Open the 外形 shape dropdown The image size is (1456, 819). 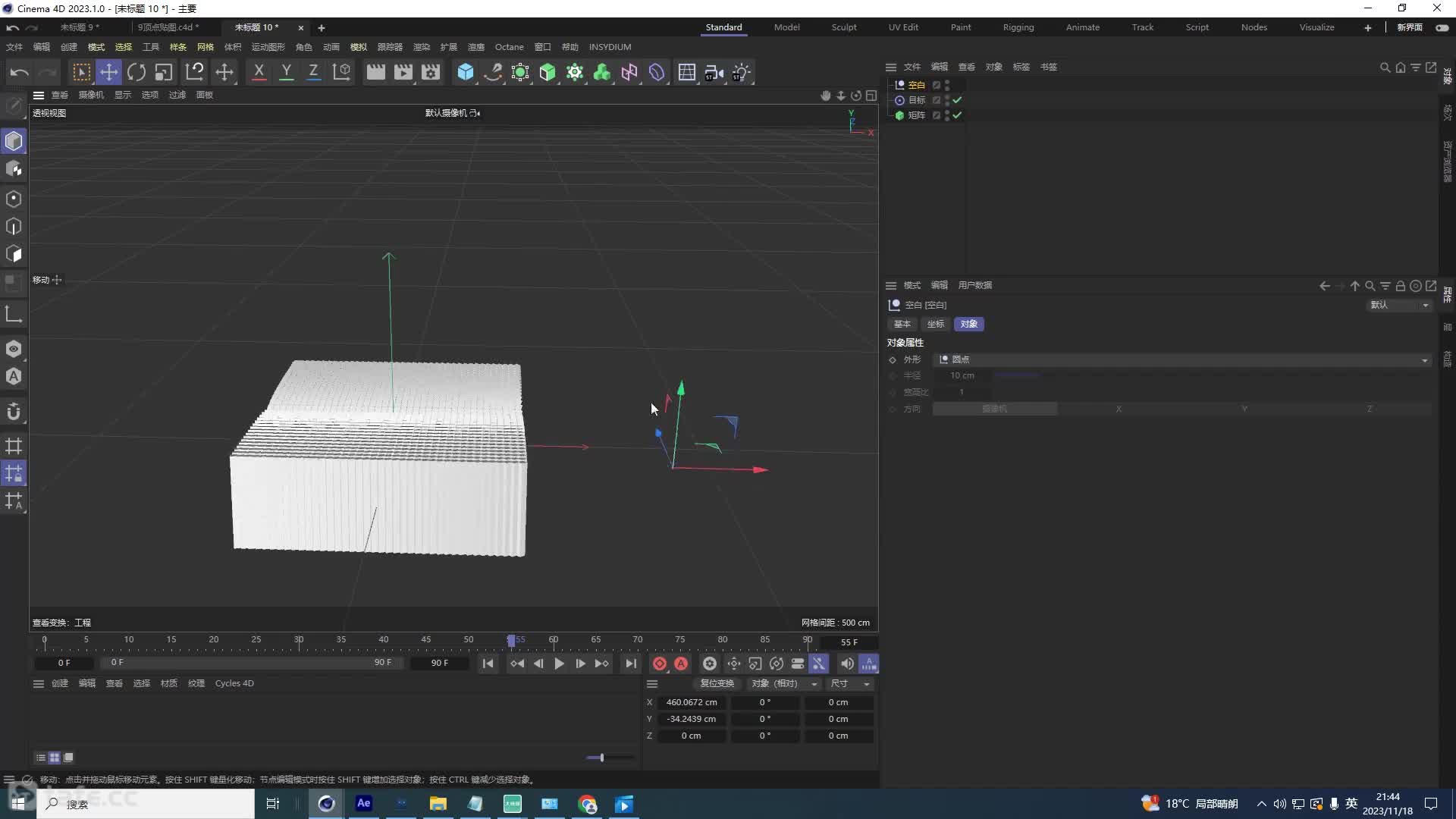coord(1181,359)
